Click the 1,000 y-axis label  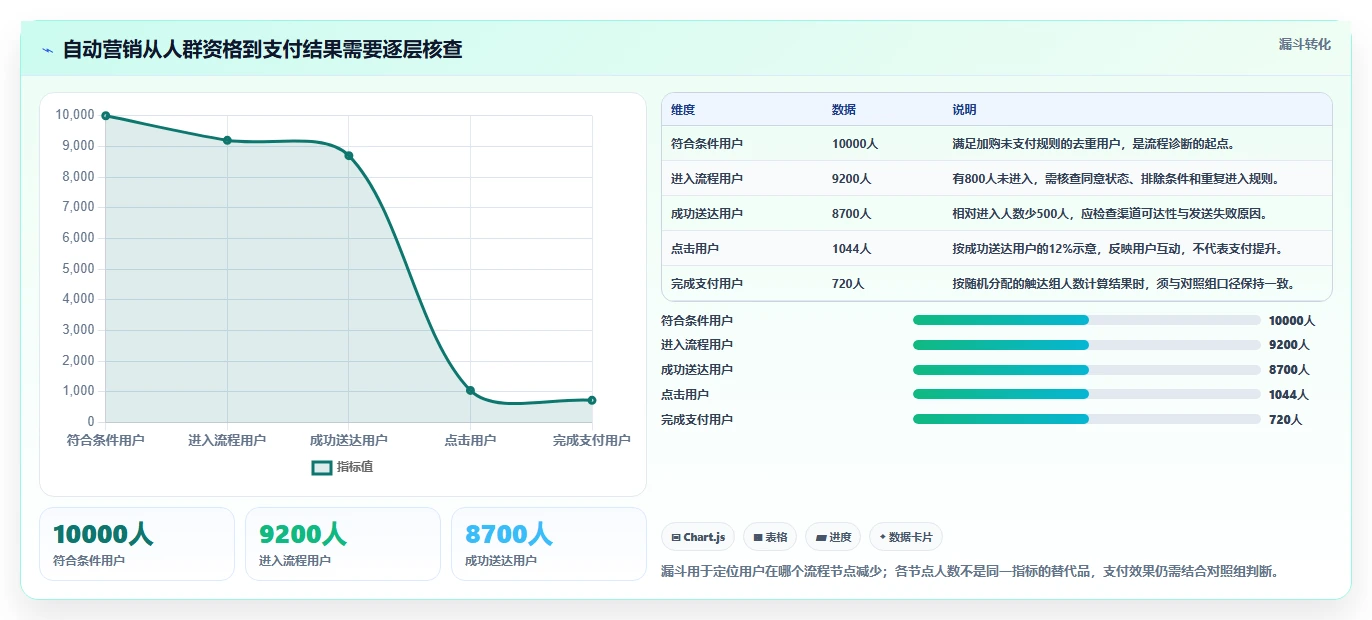tap(78, 391)
